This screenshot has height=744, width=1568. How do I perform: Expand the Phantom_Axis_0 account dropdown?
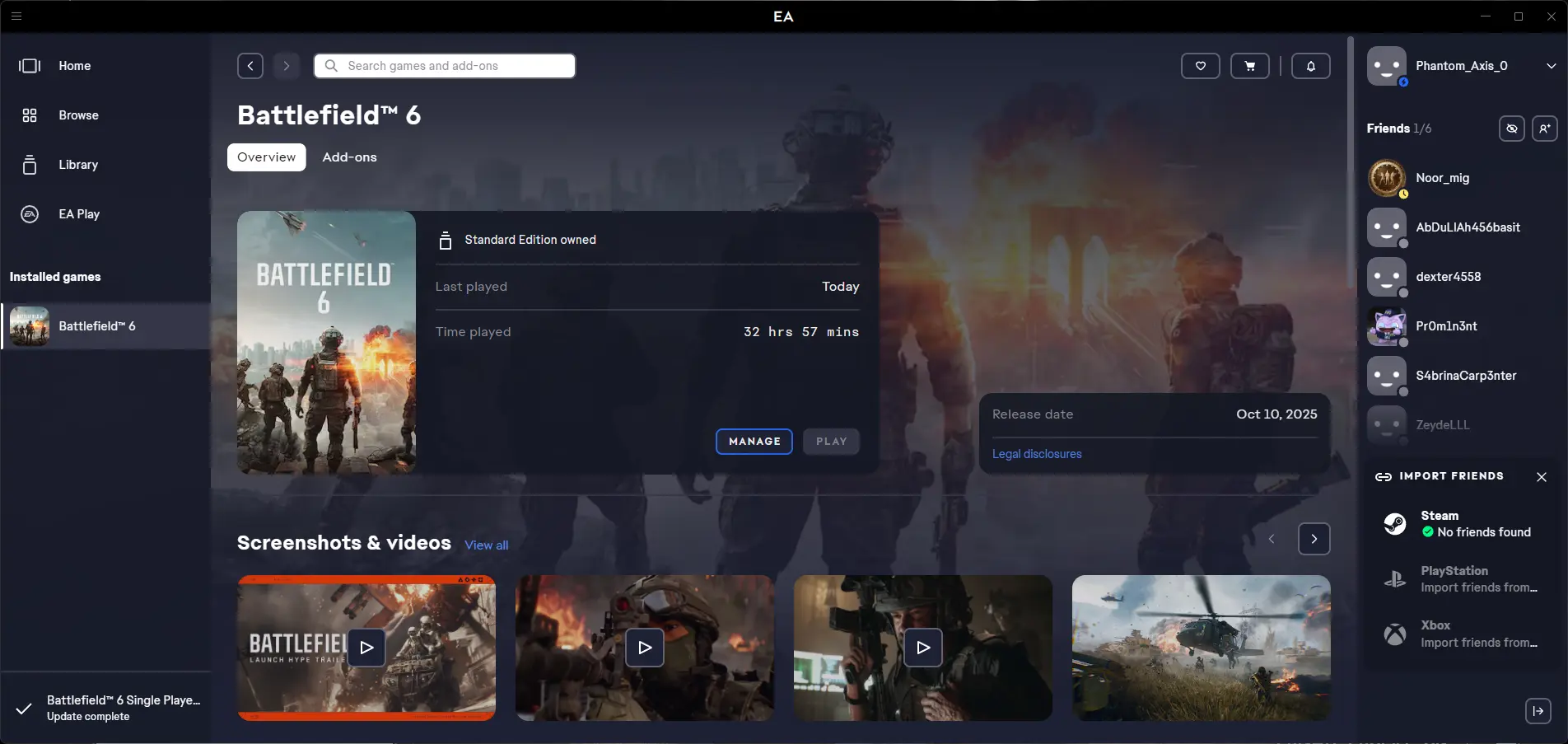pos(1551,66)
